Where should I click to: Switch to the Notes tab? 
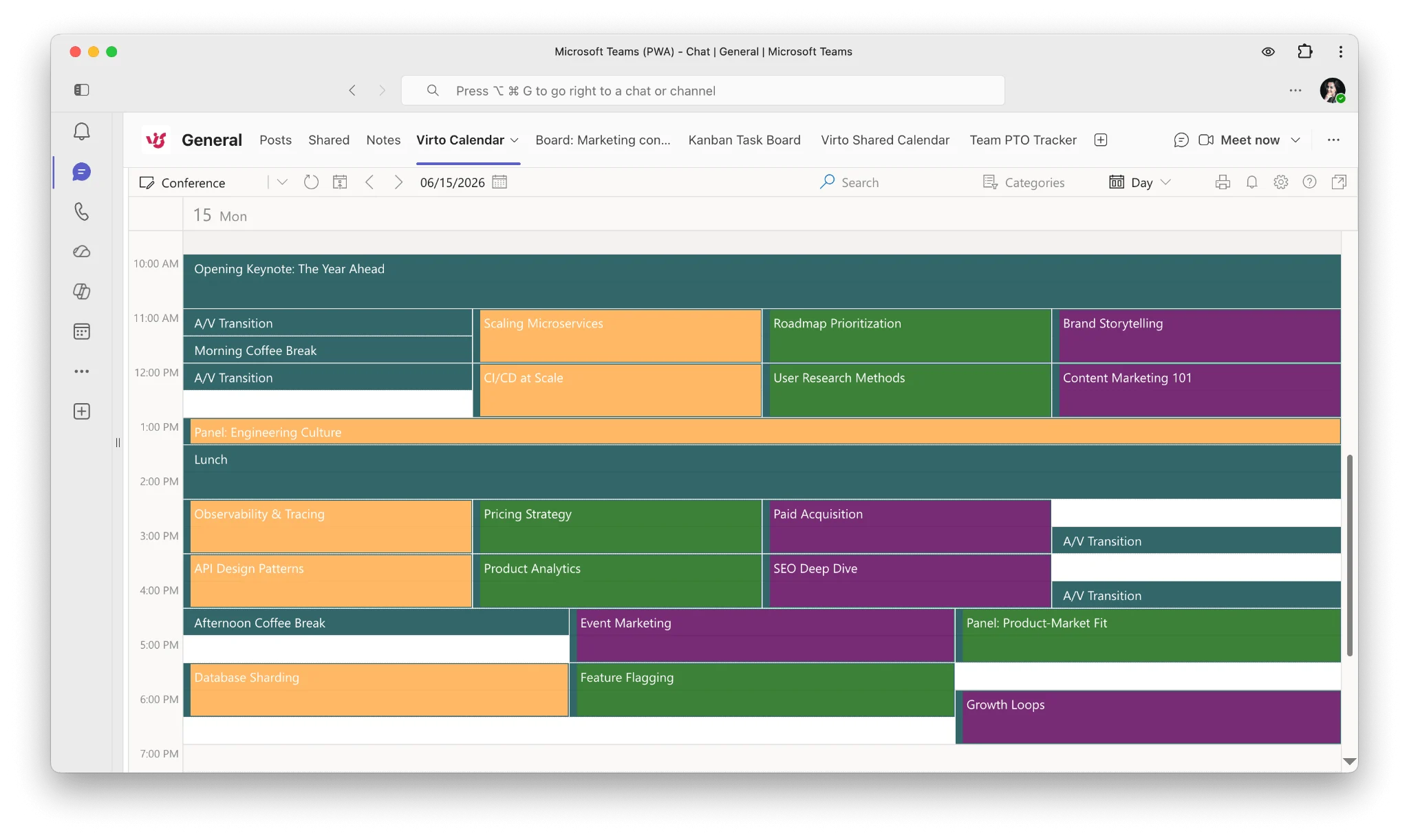coord(383,140)
